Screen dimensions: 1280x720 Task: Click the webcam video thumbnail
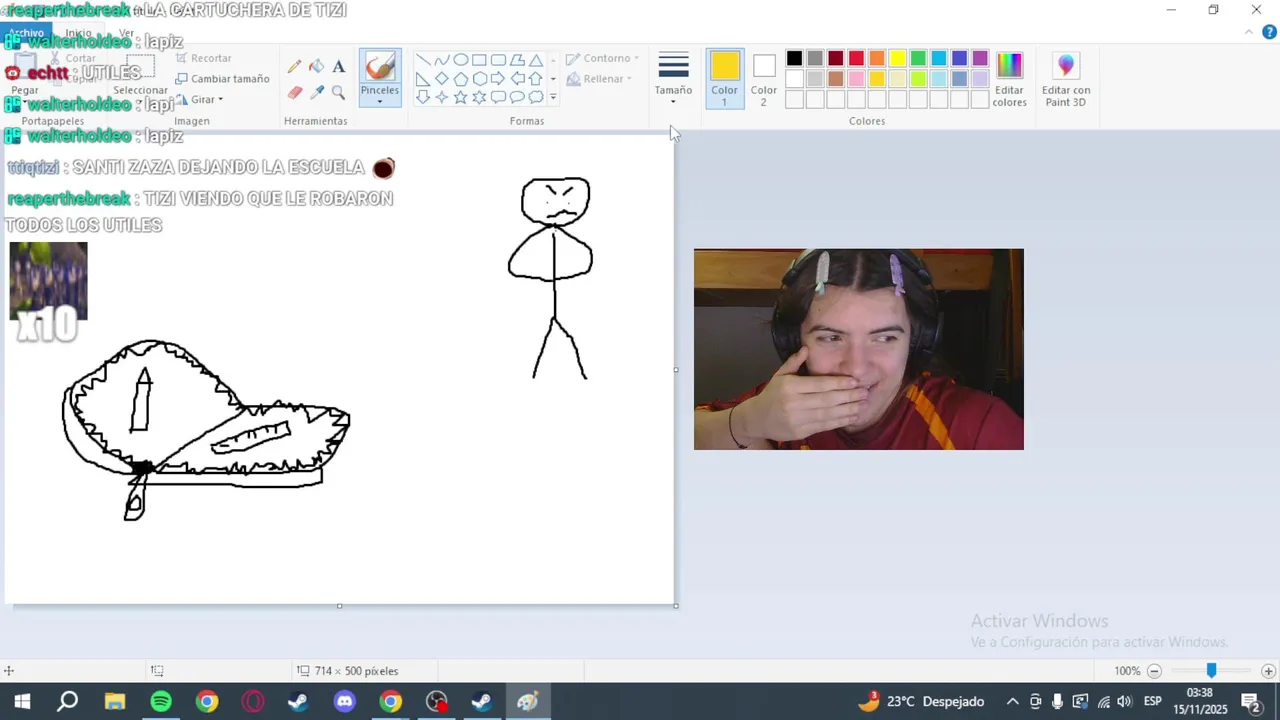[859, 349]
